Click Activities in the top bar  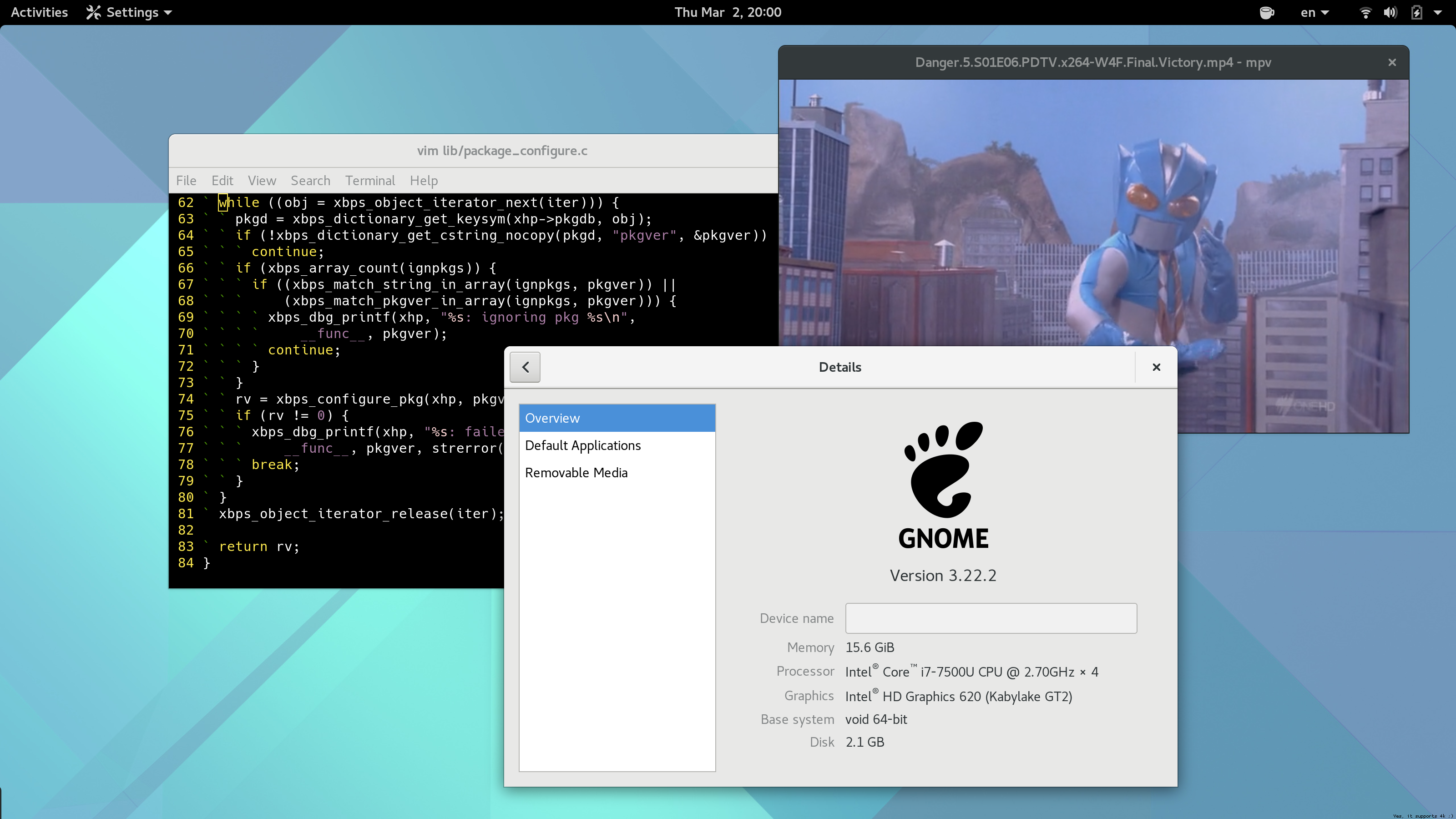click(39, 12)
